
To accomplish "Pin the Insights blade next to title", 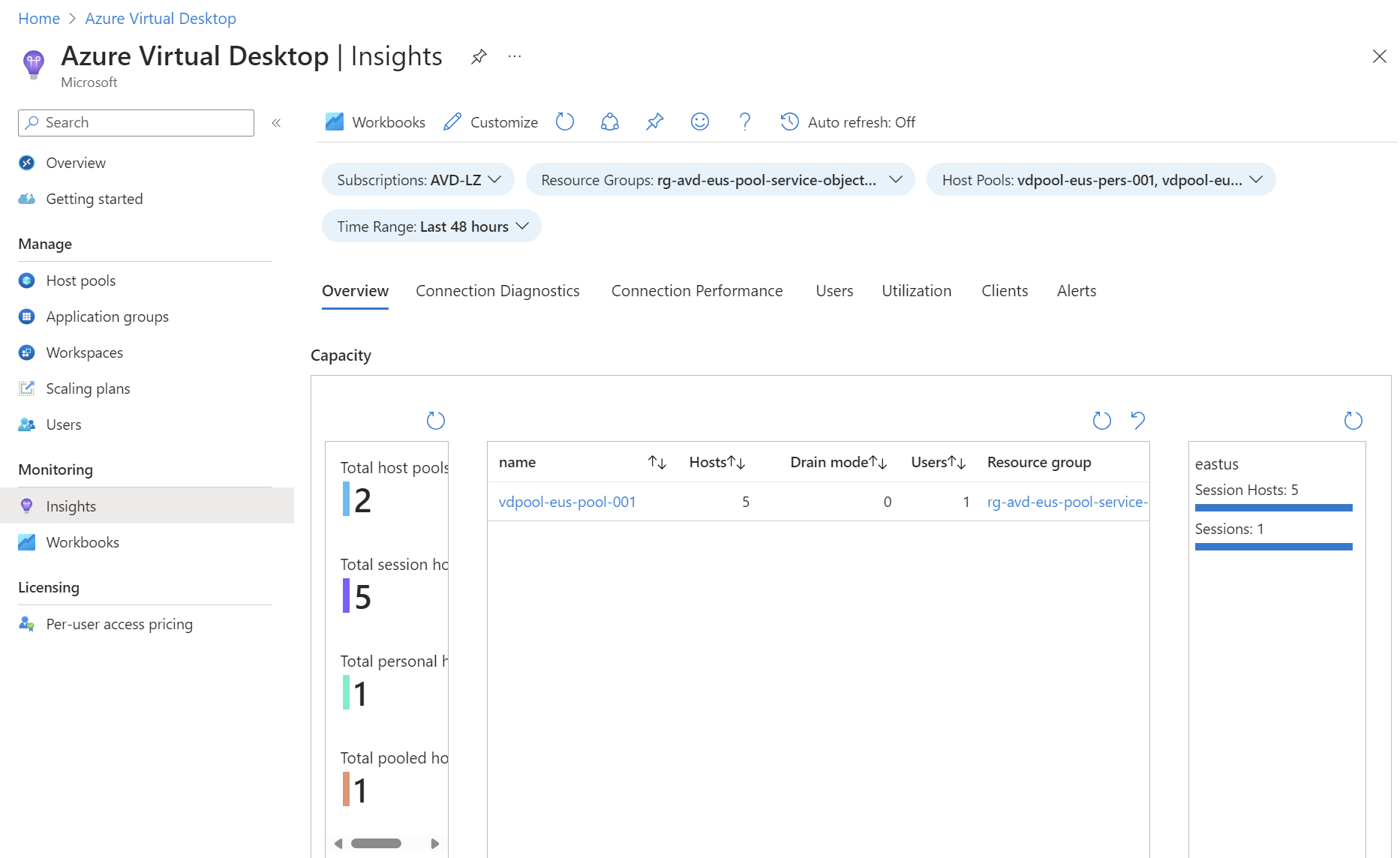I will pos(479,56).
